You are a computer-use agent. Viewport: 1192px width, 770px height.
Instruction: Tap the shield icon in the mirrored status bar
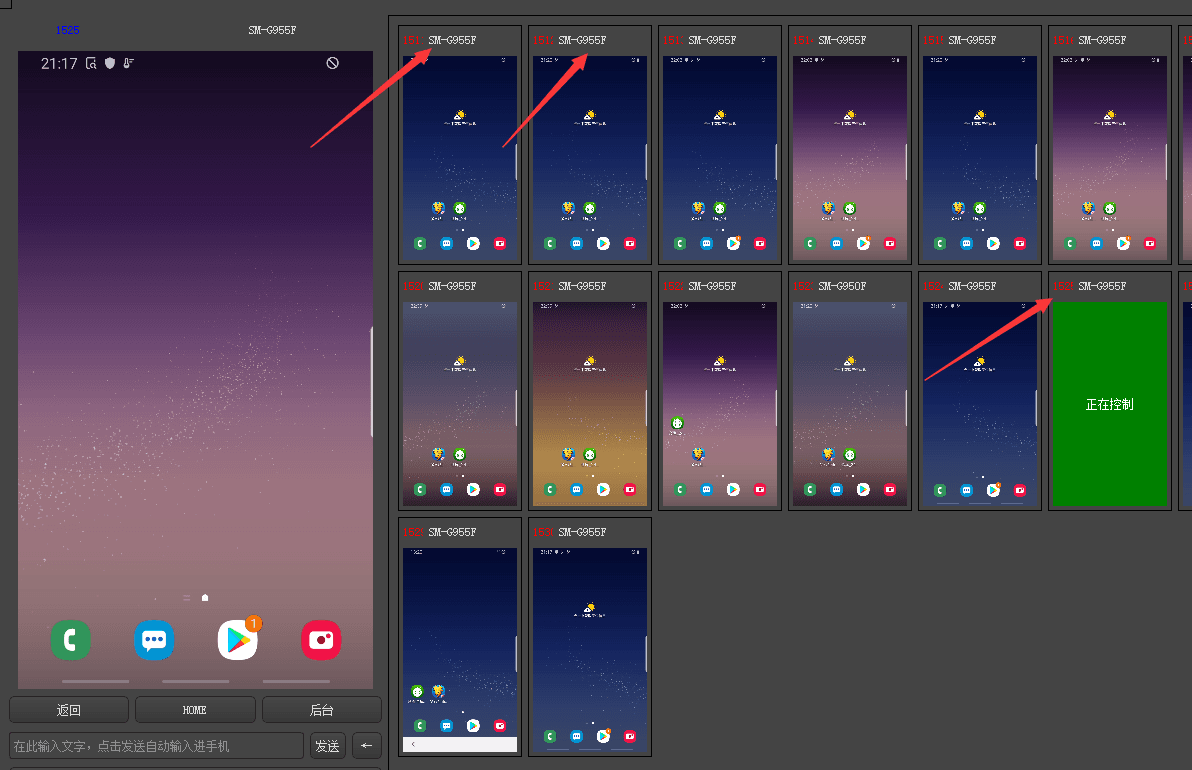(x=110, y=63)
